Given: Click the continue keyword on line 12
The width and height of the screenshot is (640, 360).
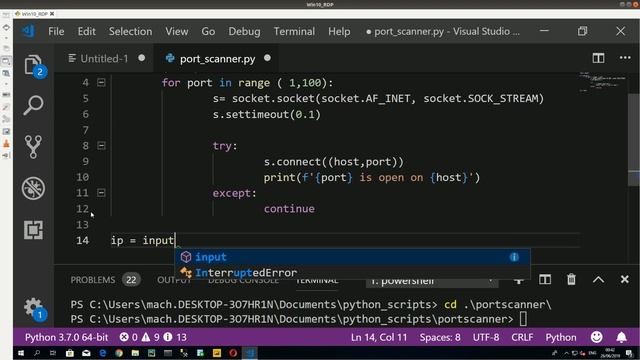Looking at the screenshot, I should (289, 209).
